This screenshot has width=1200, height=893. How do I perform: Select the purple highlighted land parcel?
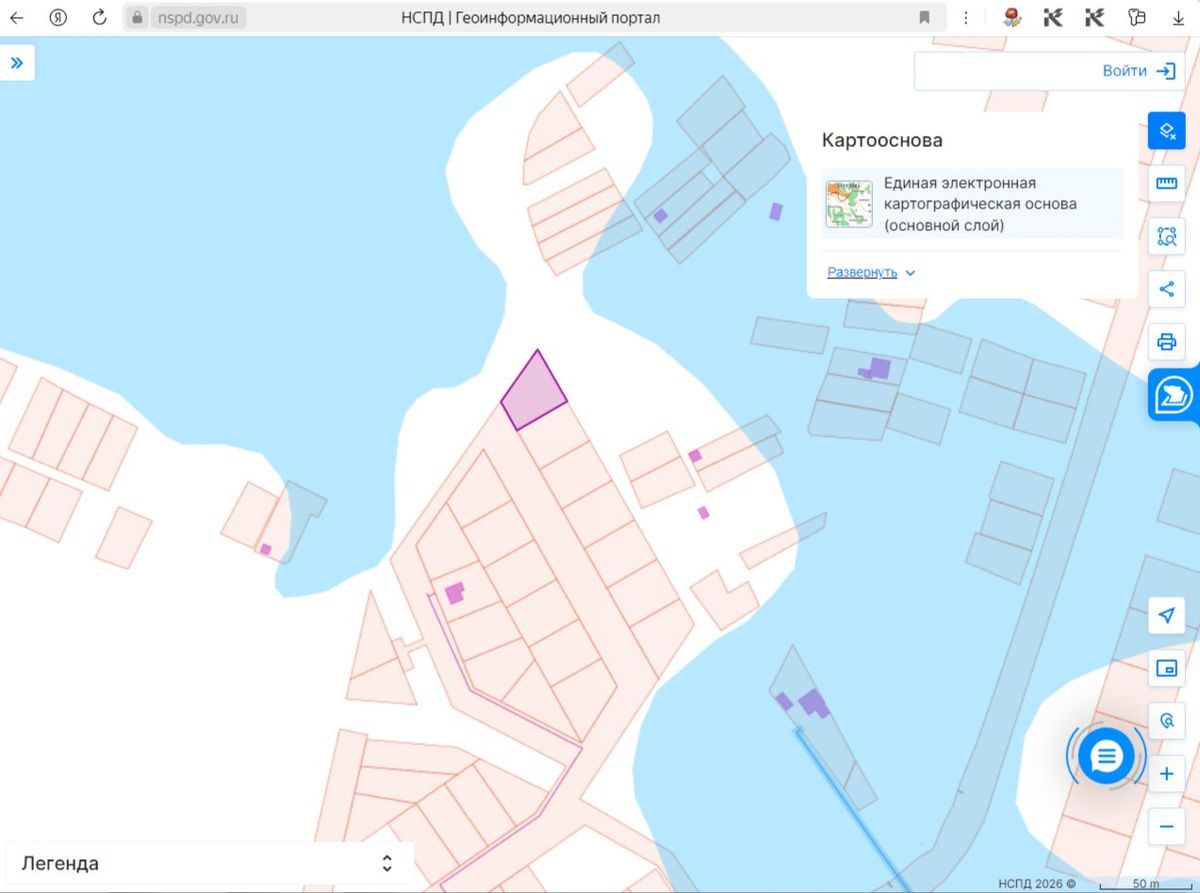[534, 393]
